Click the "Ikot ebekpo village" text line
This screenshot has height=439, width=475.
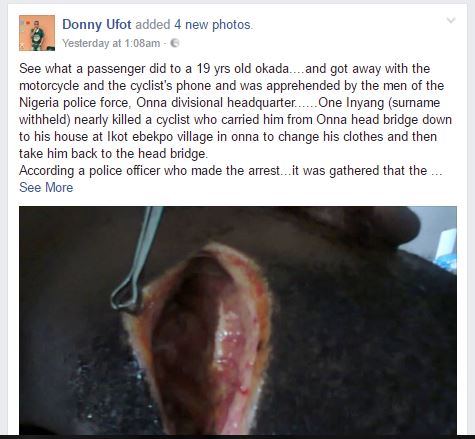tap(228, 136)
